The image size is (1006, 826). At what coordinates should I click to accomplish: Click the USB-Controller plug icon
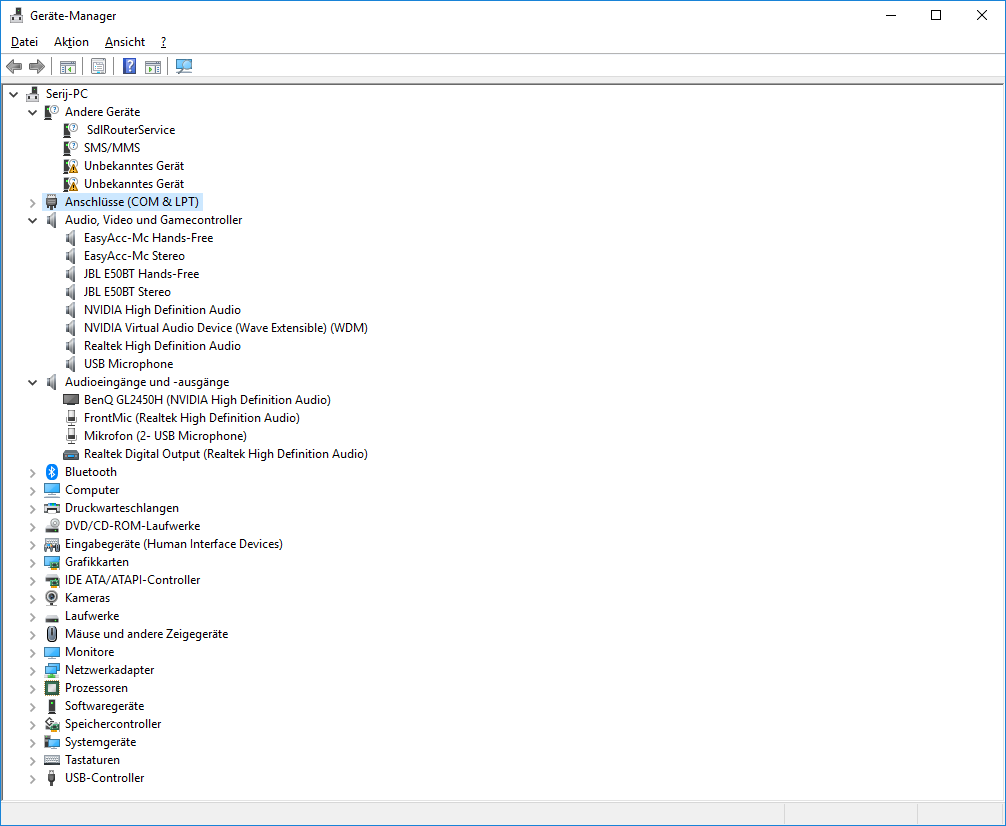[x=52, y=778]
